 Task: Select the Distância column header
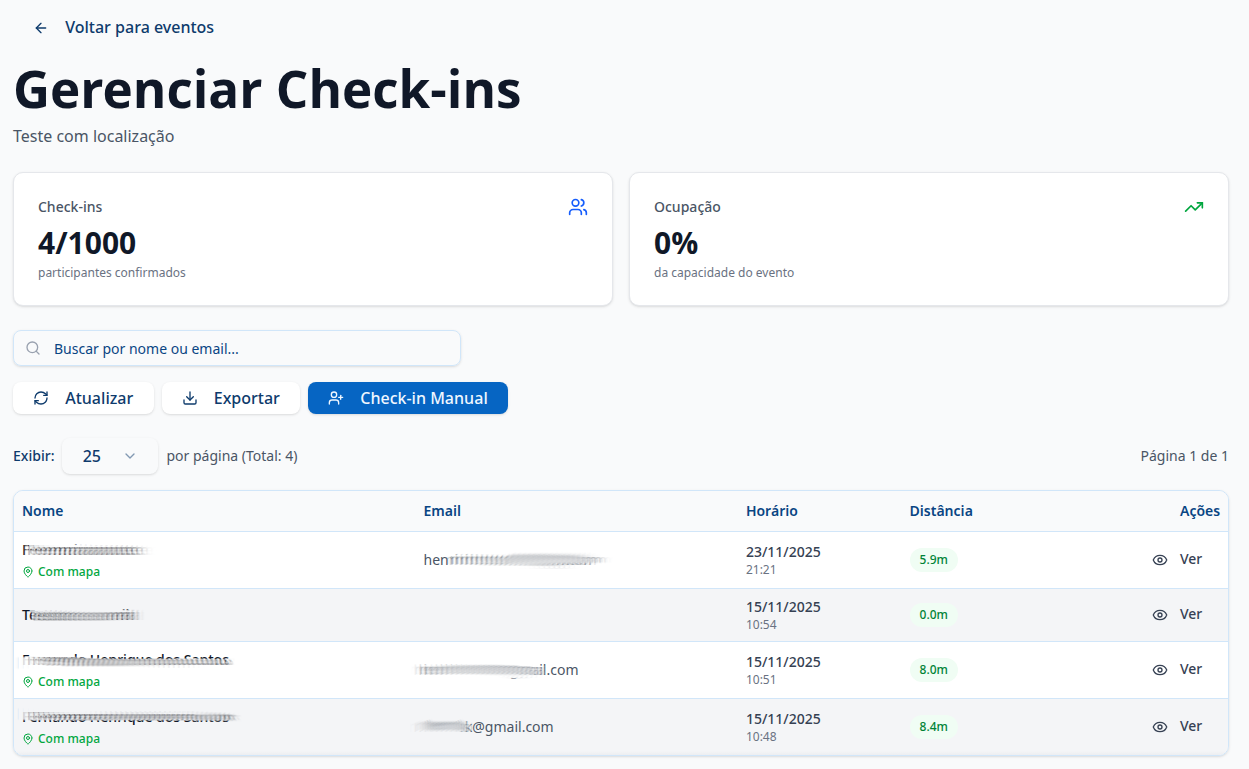pyautogui.click(x=940, y=511)
